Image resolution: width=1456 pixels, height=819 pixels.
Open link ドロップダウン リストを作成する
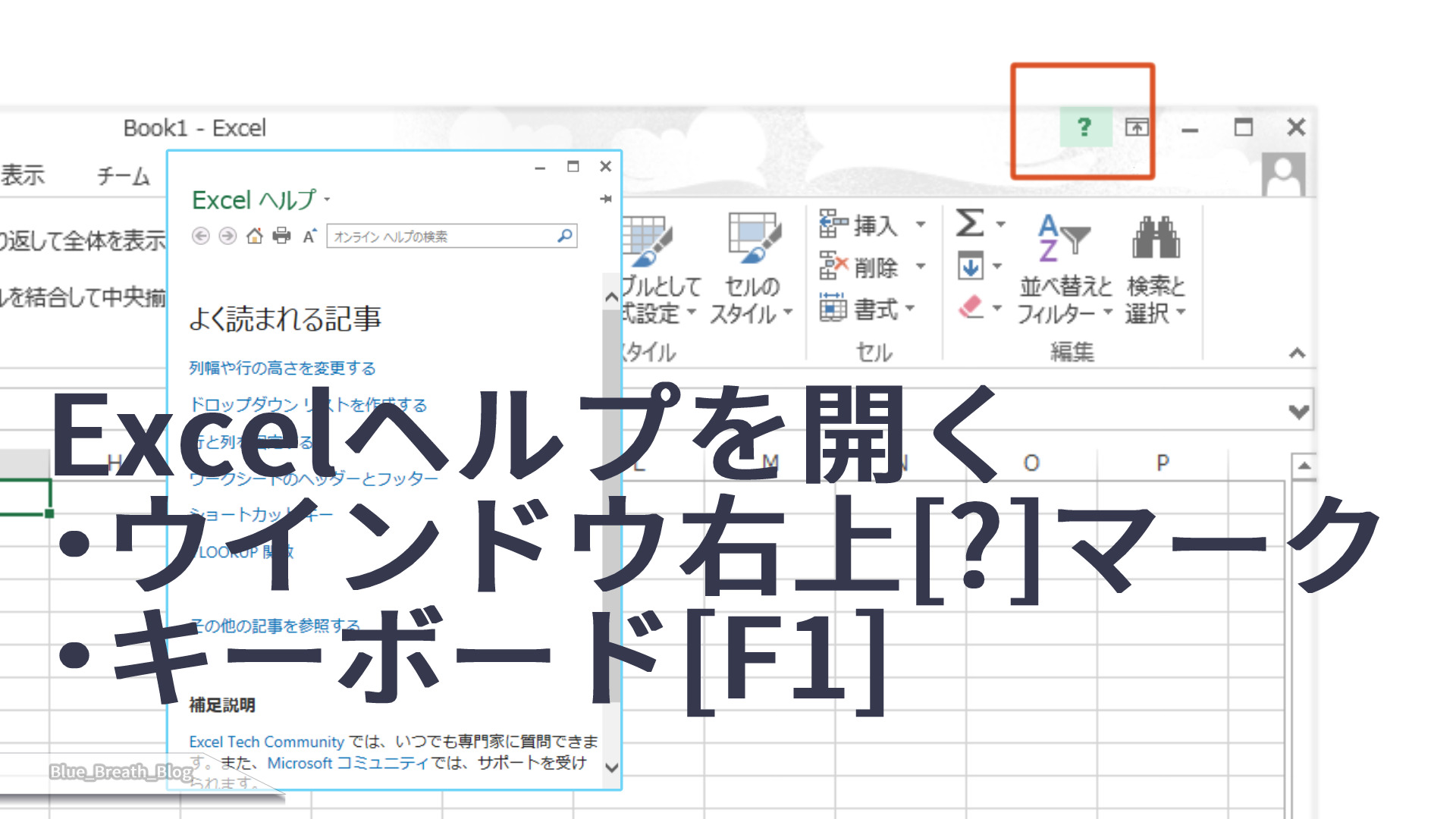[x=308, y=405]
